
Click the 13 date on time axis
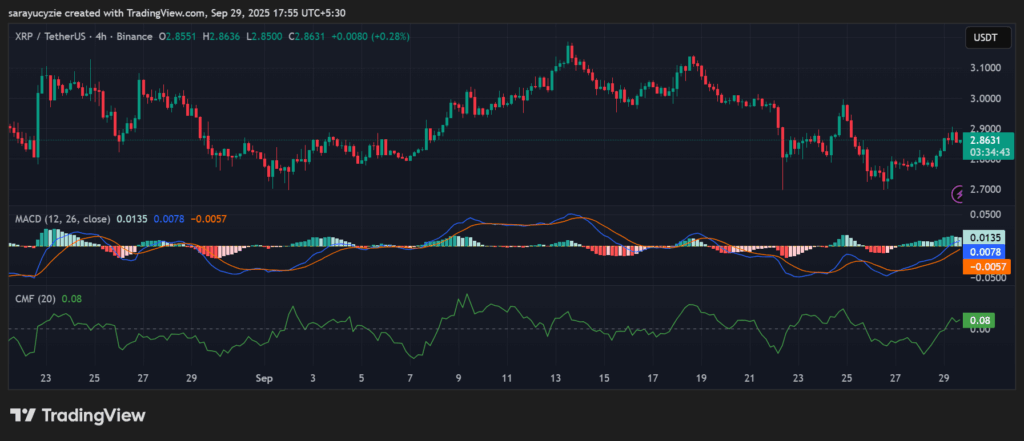click(555, 379)
